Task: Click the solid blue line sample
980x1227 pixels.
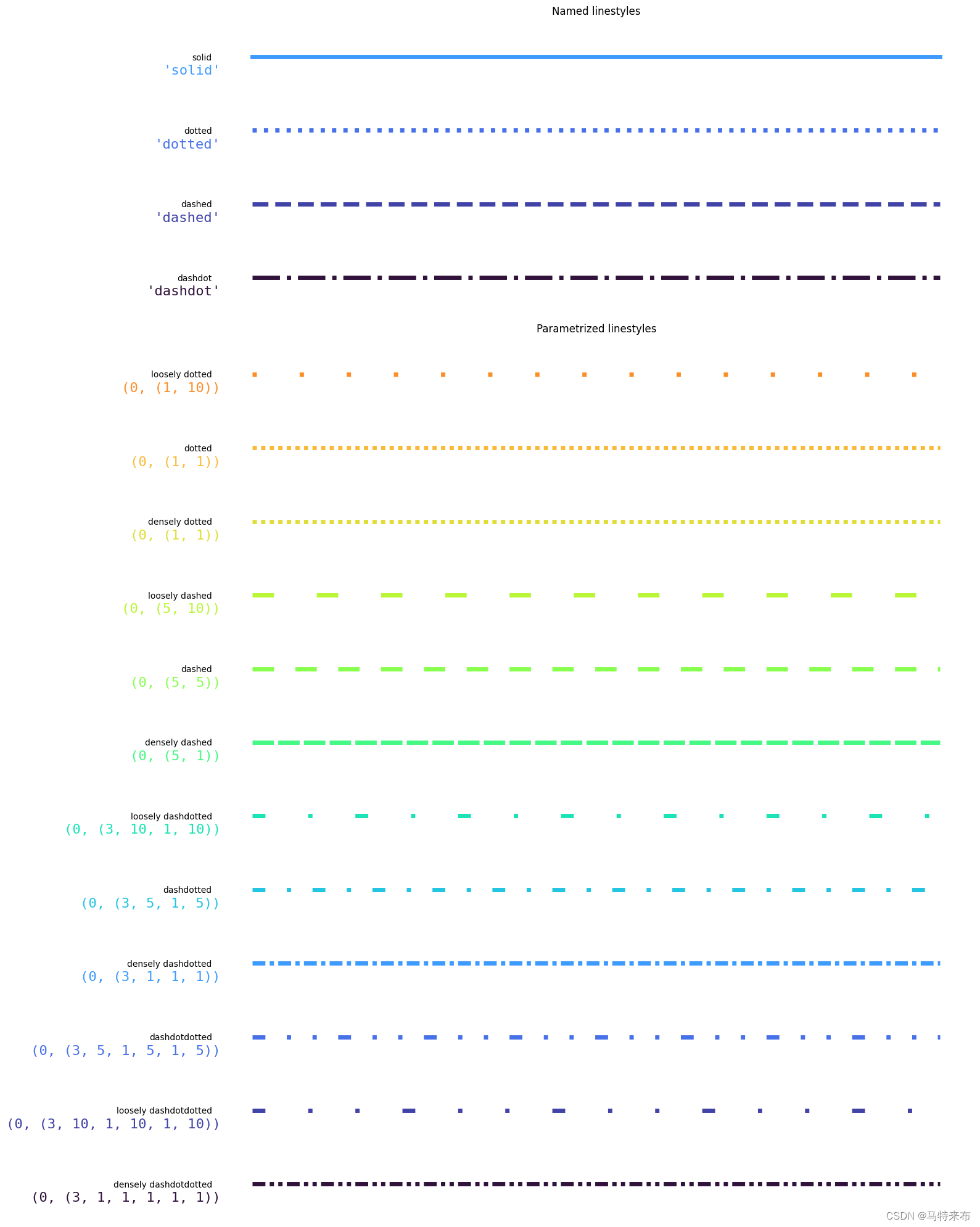Action: [x=596, y=57]
